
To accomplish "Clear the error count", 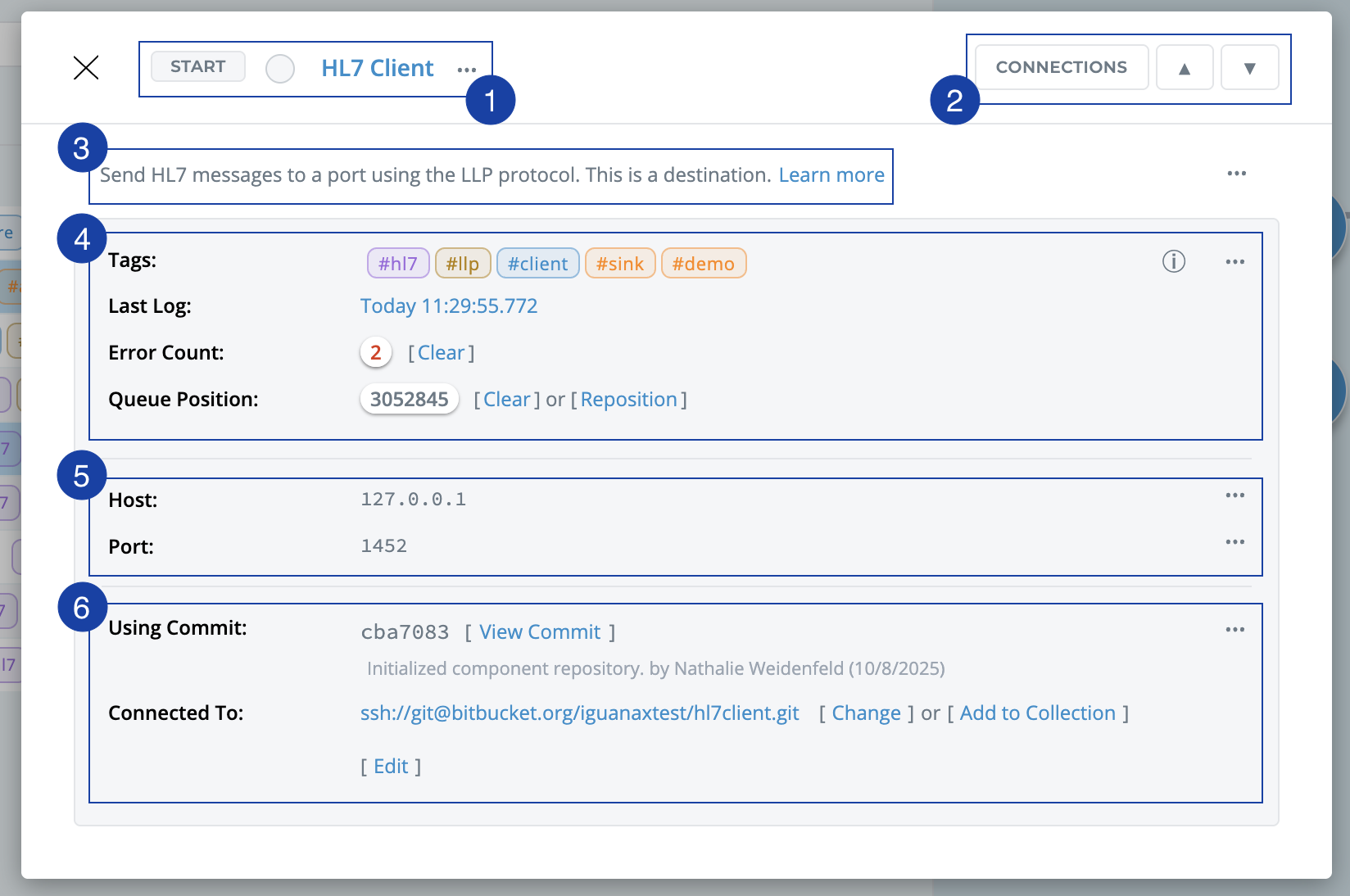I will coord(441,353).
